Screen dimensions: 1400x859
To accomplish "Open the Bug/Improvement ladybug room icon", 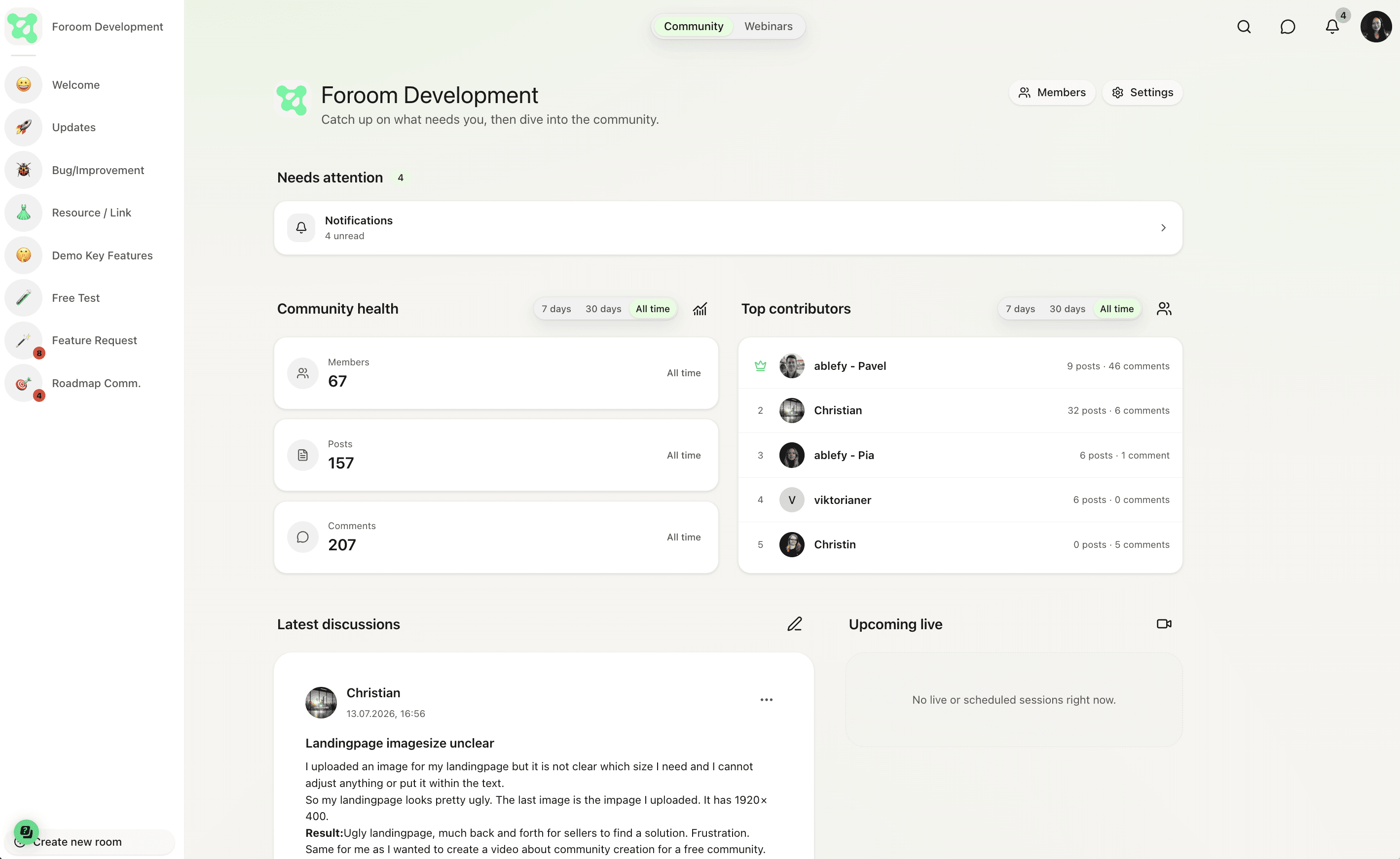I will click(x=23, y=170).
